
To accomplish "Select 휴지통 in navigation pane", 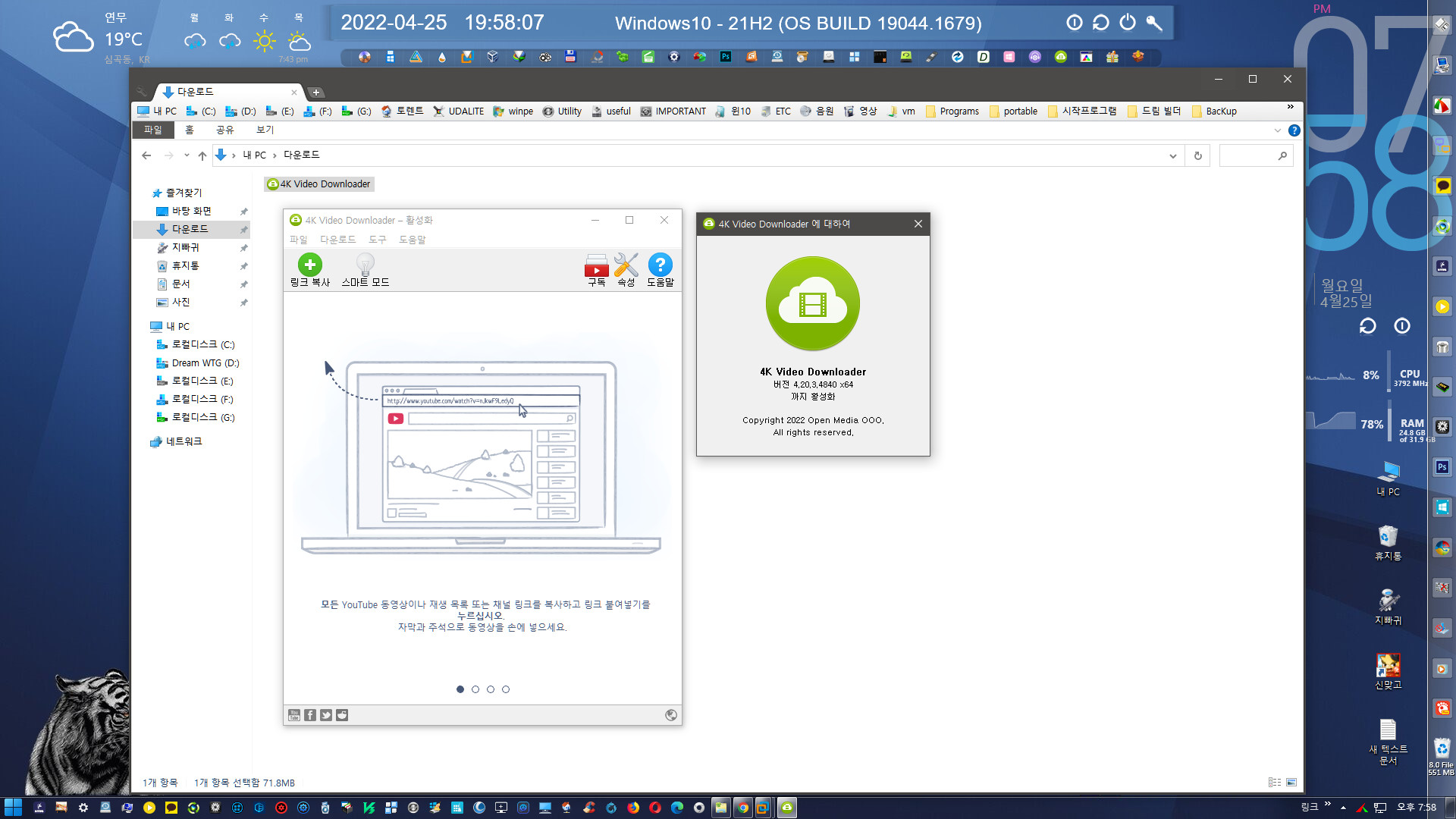I will (x=185, y=265).
